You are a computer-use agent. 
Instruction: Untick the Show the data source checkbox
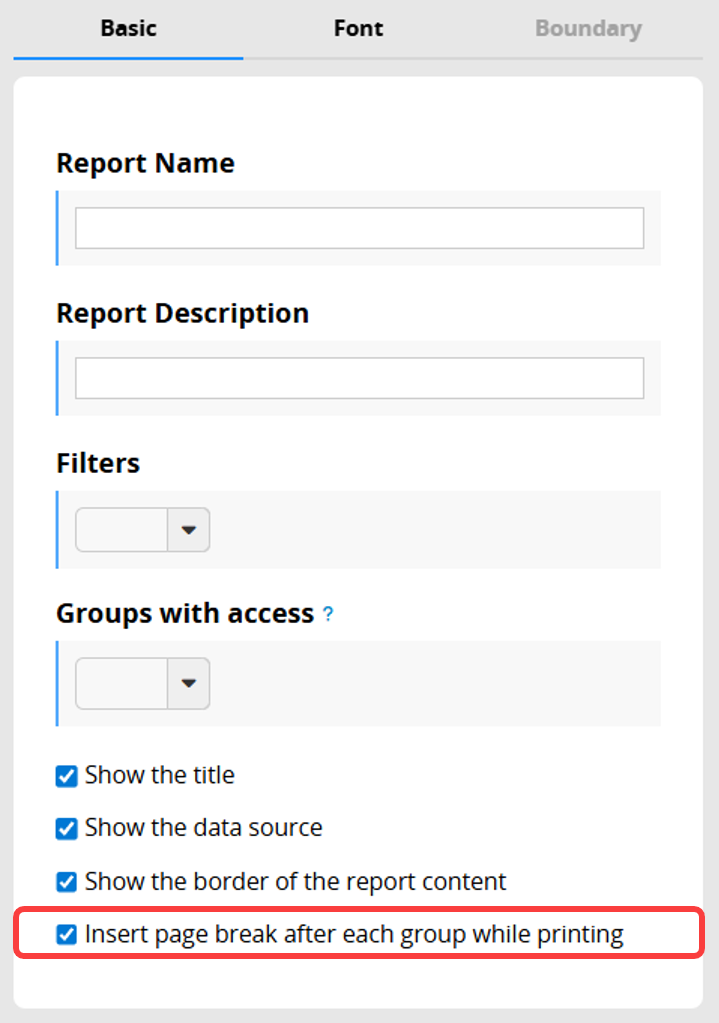[67, 829]
